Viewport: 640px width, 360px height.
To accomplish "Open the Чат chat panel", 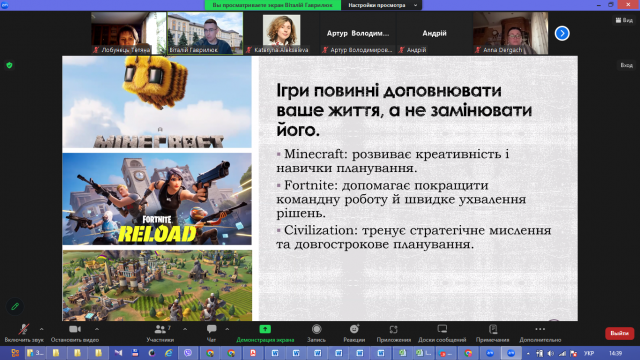I will point(211,333).
